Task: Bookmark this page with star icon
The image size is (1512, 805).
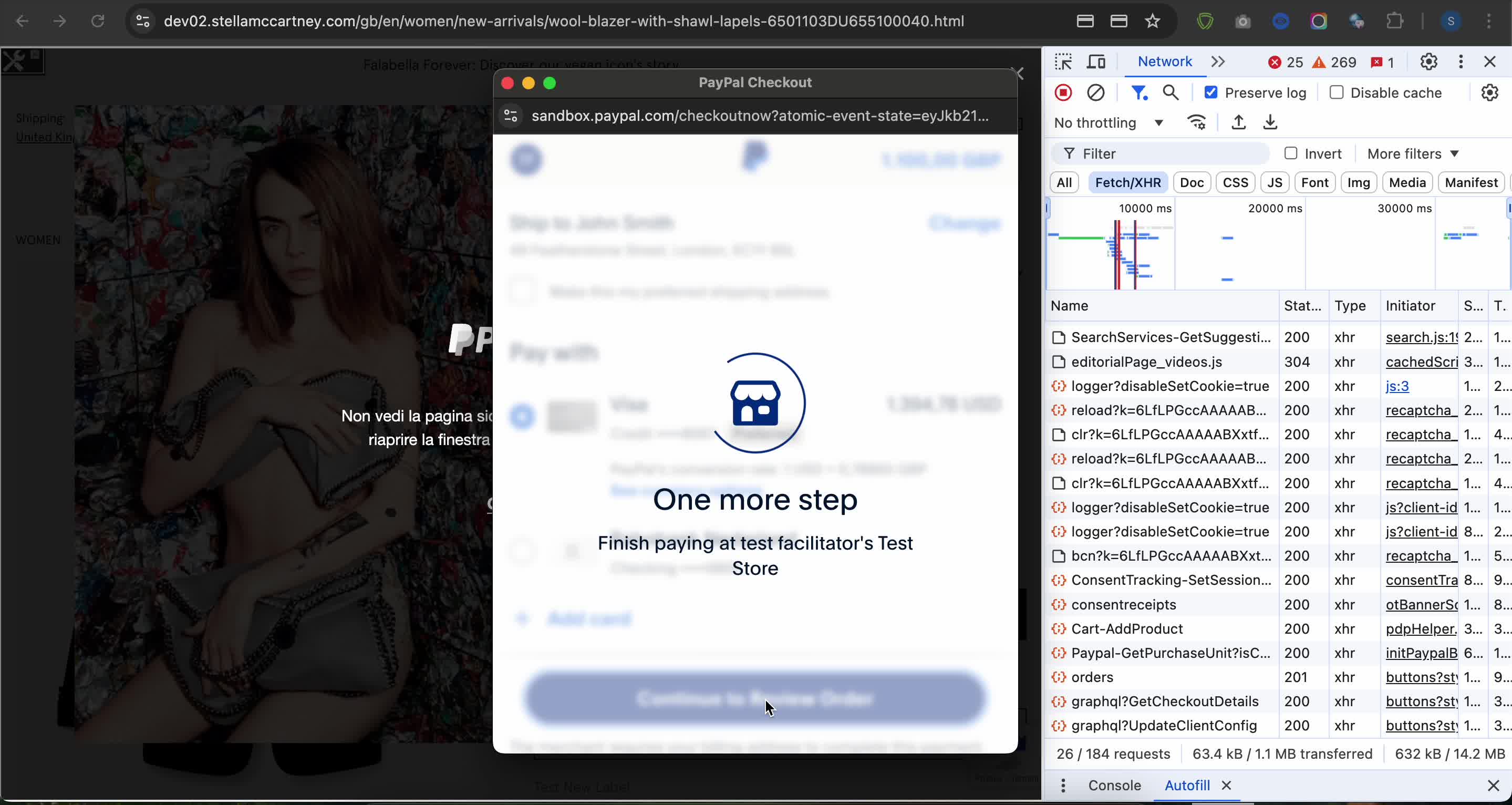Action: 1152,22
